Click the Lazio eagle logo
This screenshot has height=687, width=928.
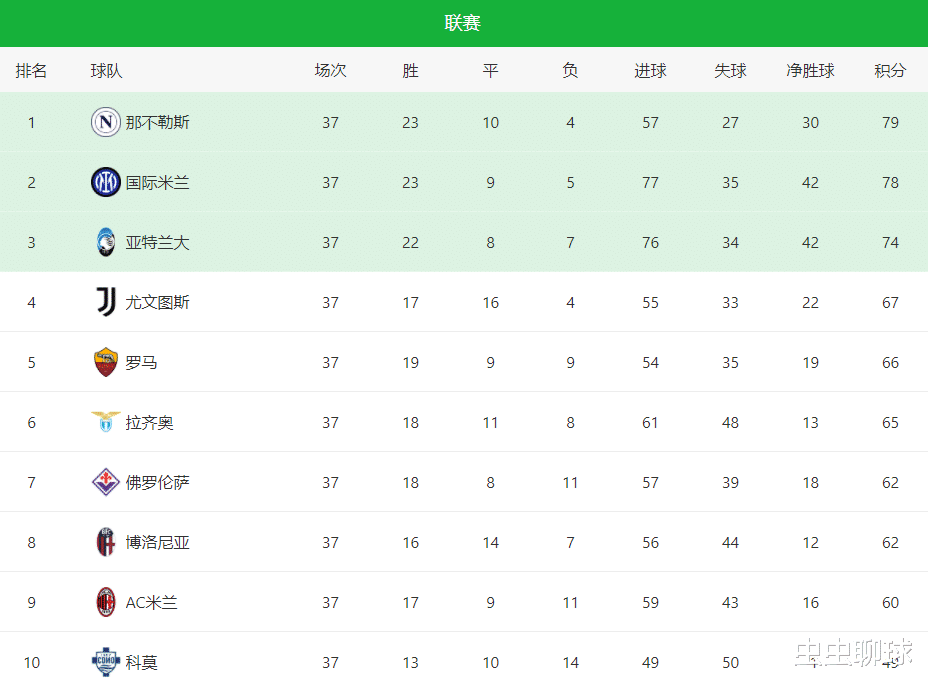click(x=106, y=422)
